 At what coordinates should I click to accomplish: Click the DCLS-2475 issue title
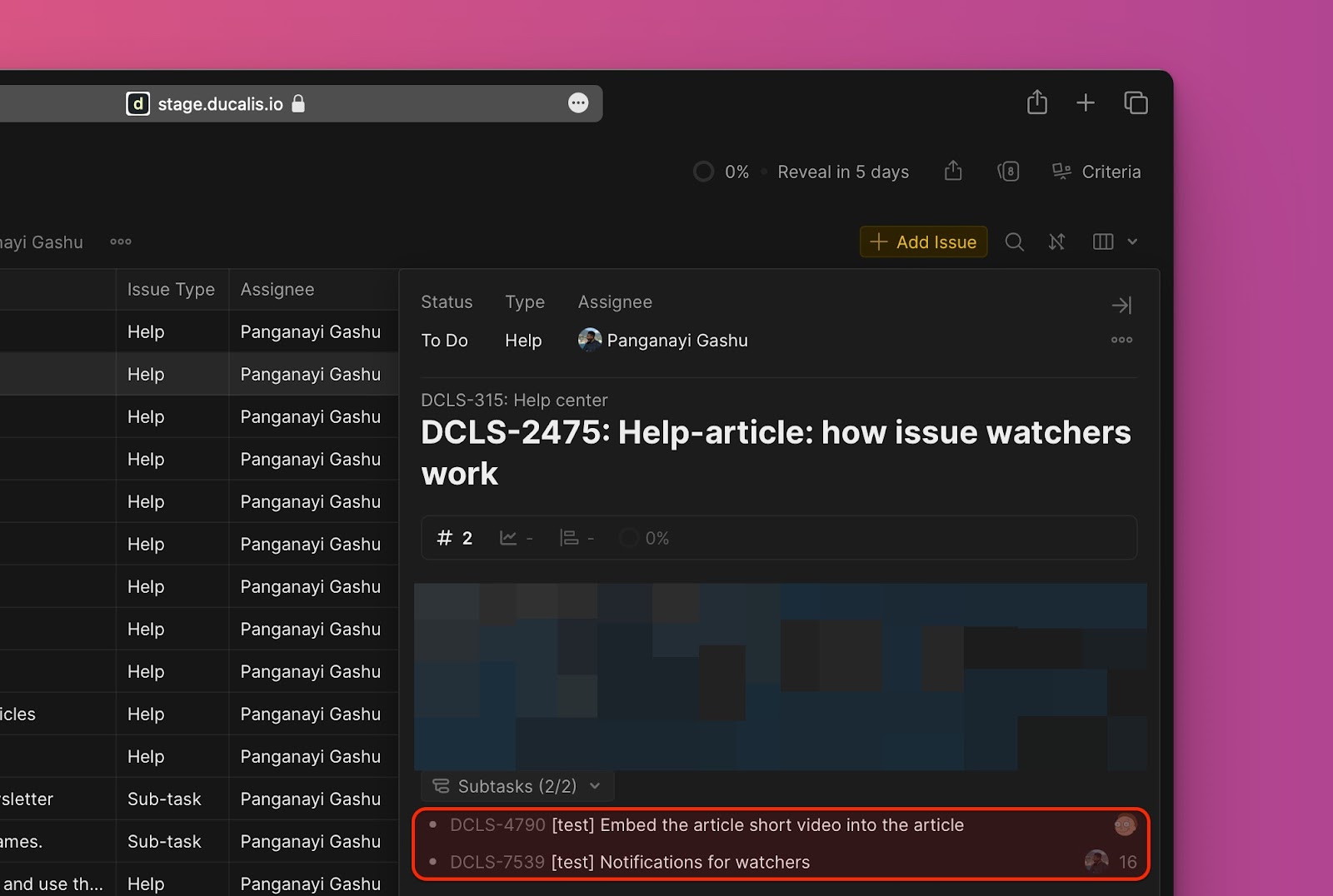(776, 452)
